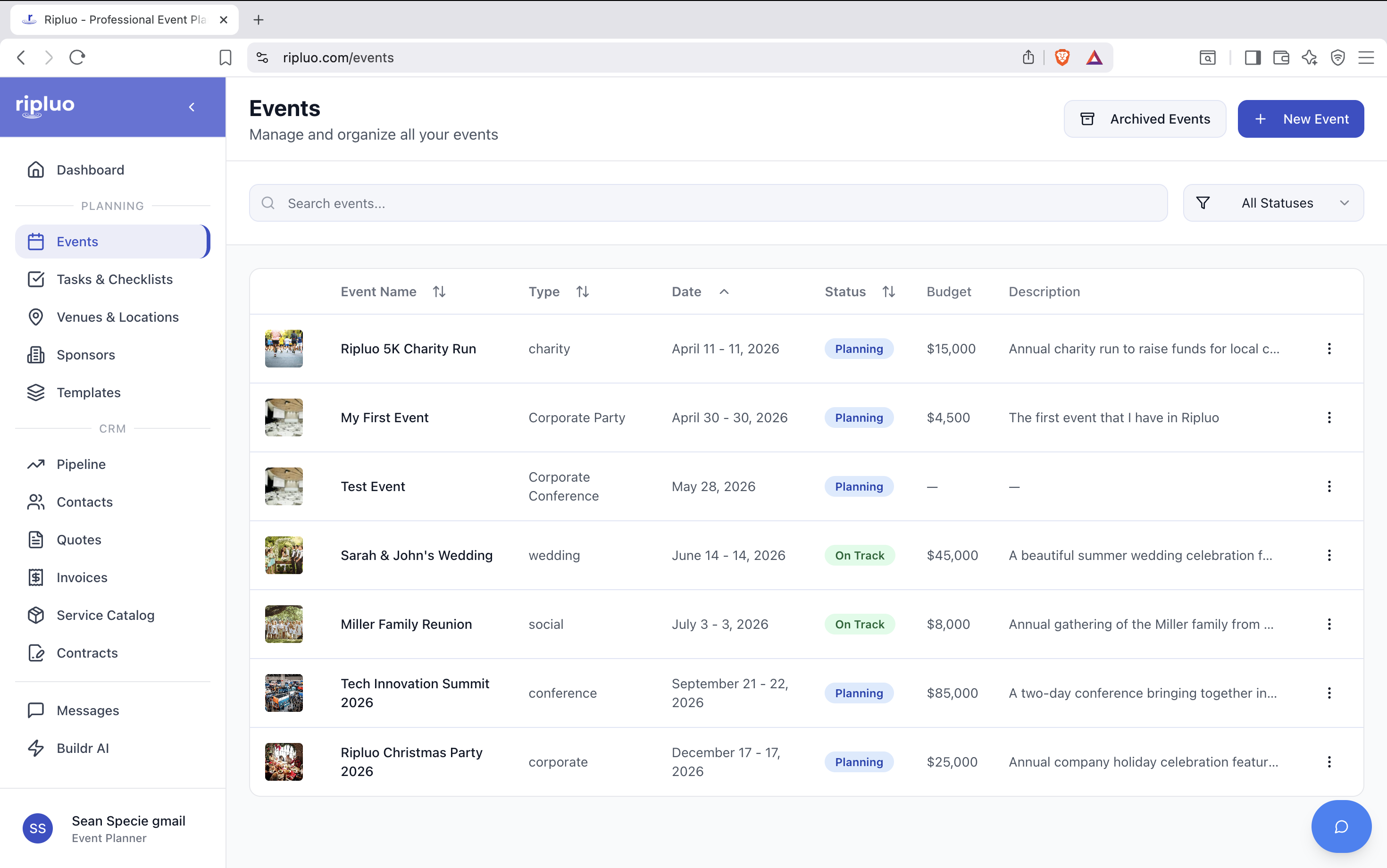Viewport: 1387px width, 868px height.
Task: Toggle the browser sidebar panel icon
Action: (1252, 58)
